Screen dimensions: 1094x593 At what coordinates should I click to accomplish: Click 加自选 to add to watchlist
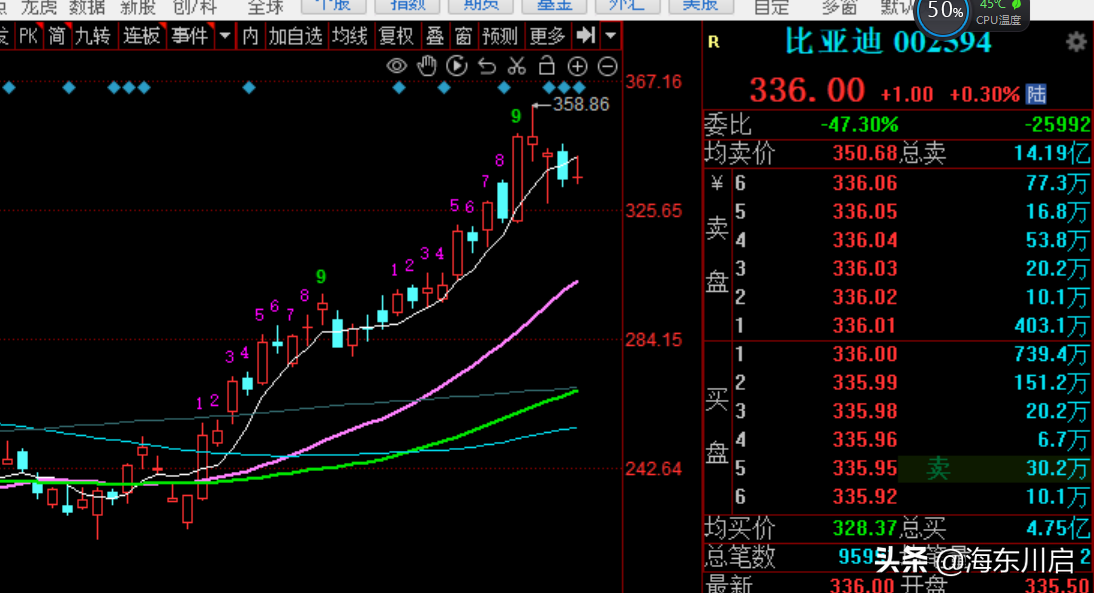point(295,35)
